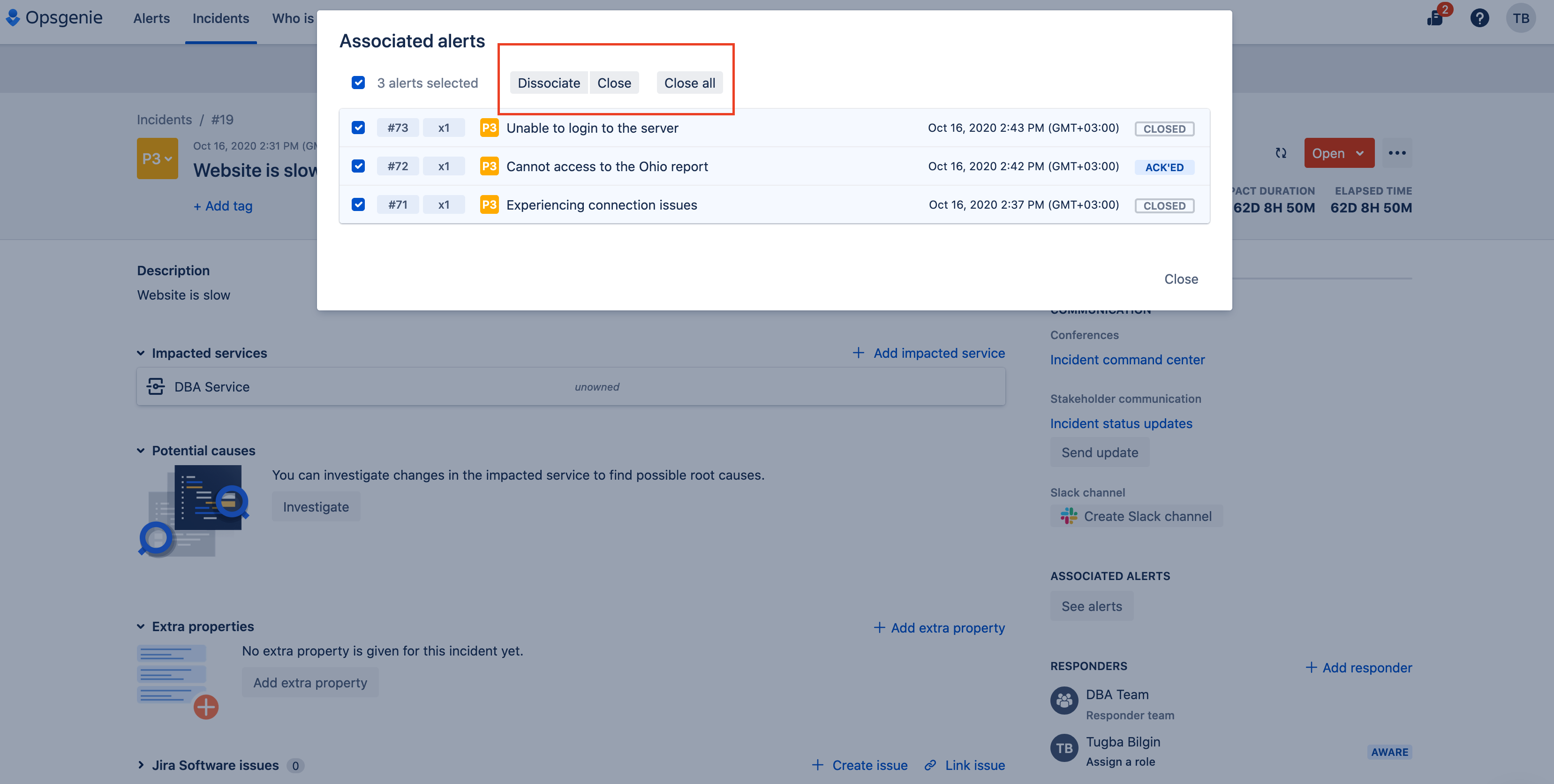Click the grey Add extra property button

(310, 683)
